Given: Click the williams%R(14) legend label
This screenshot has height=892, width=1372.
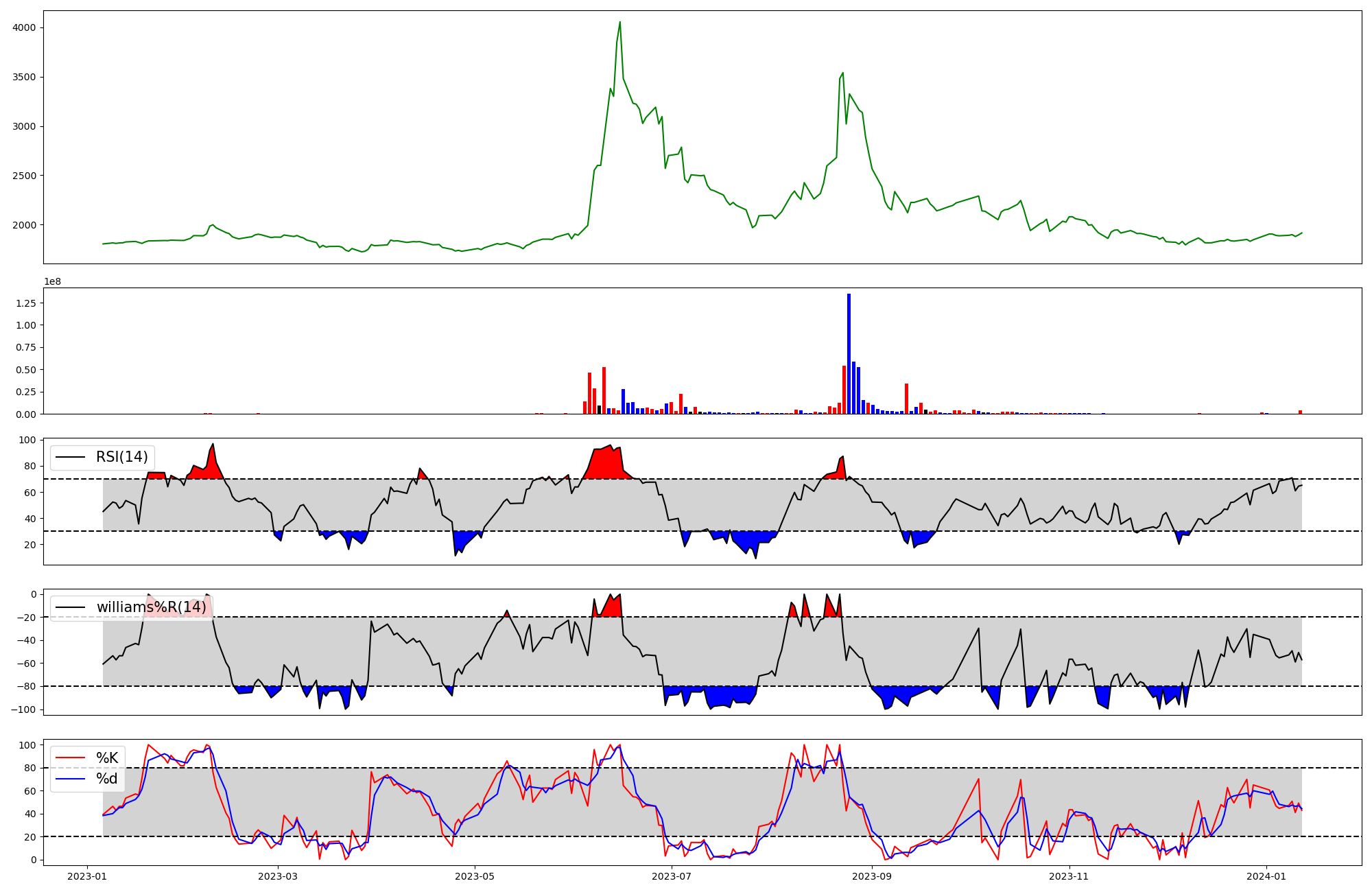Looking at the screenshot, I should [151, 607].
